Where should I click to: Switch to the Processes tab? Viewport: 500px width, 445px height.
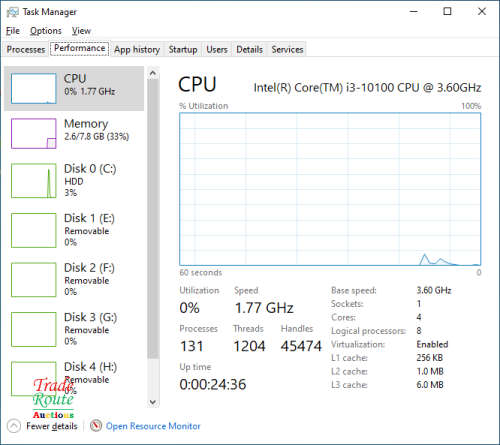(x=26, y=49)
